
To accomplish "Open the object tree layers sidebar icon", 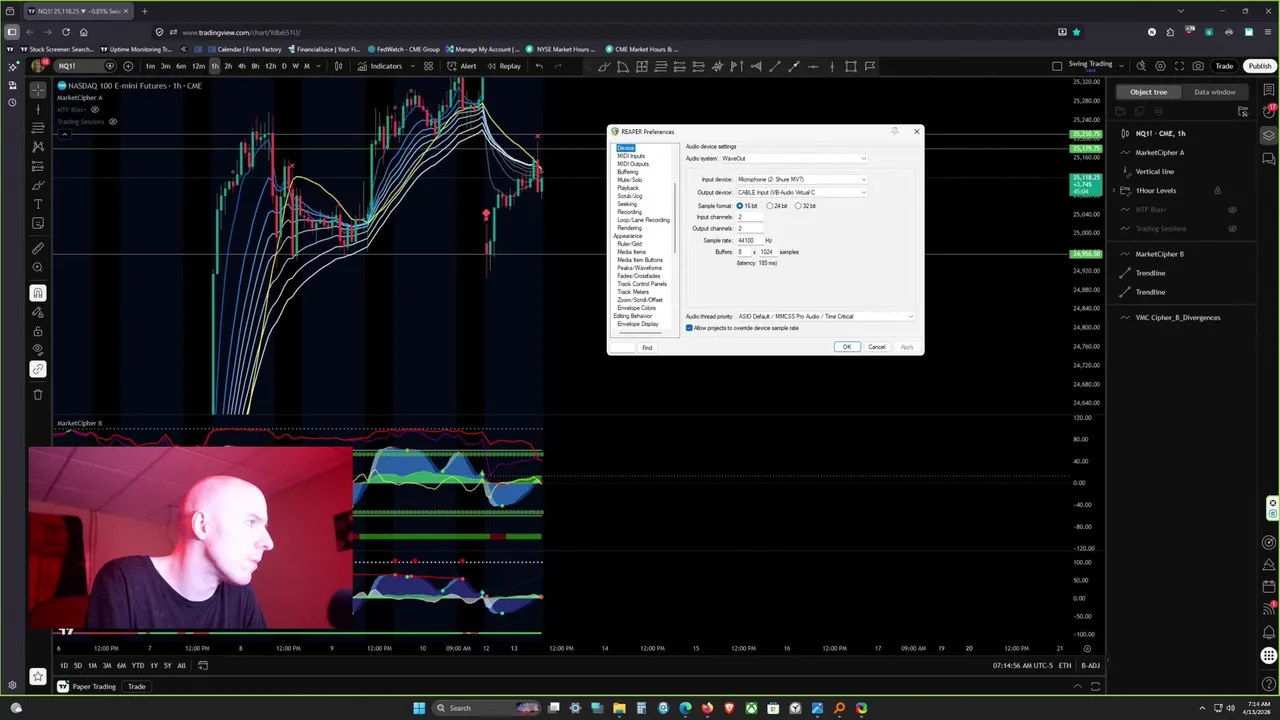I will [1269, 135].
